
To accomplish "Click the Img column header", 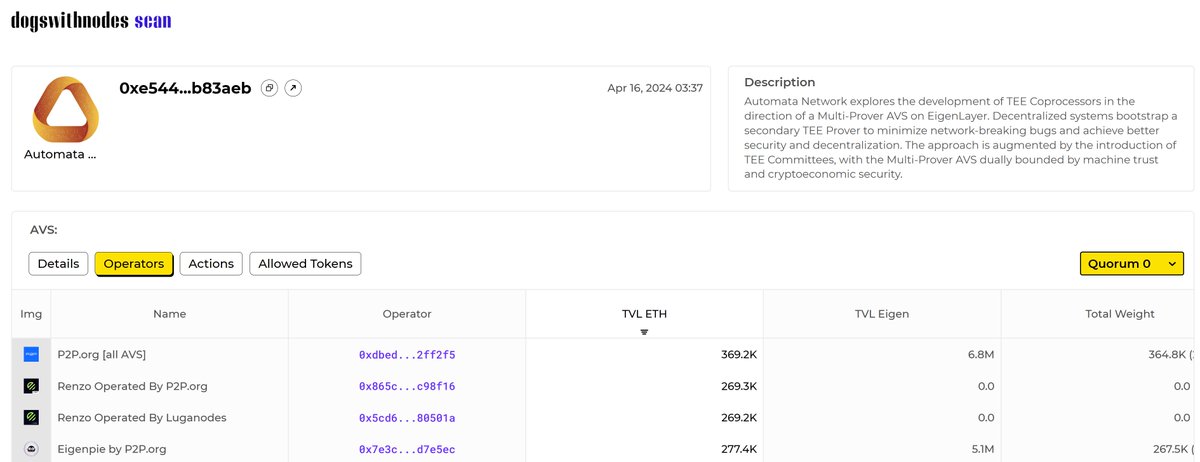I will pos(31,314).
